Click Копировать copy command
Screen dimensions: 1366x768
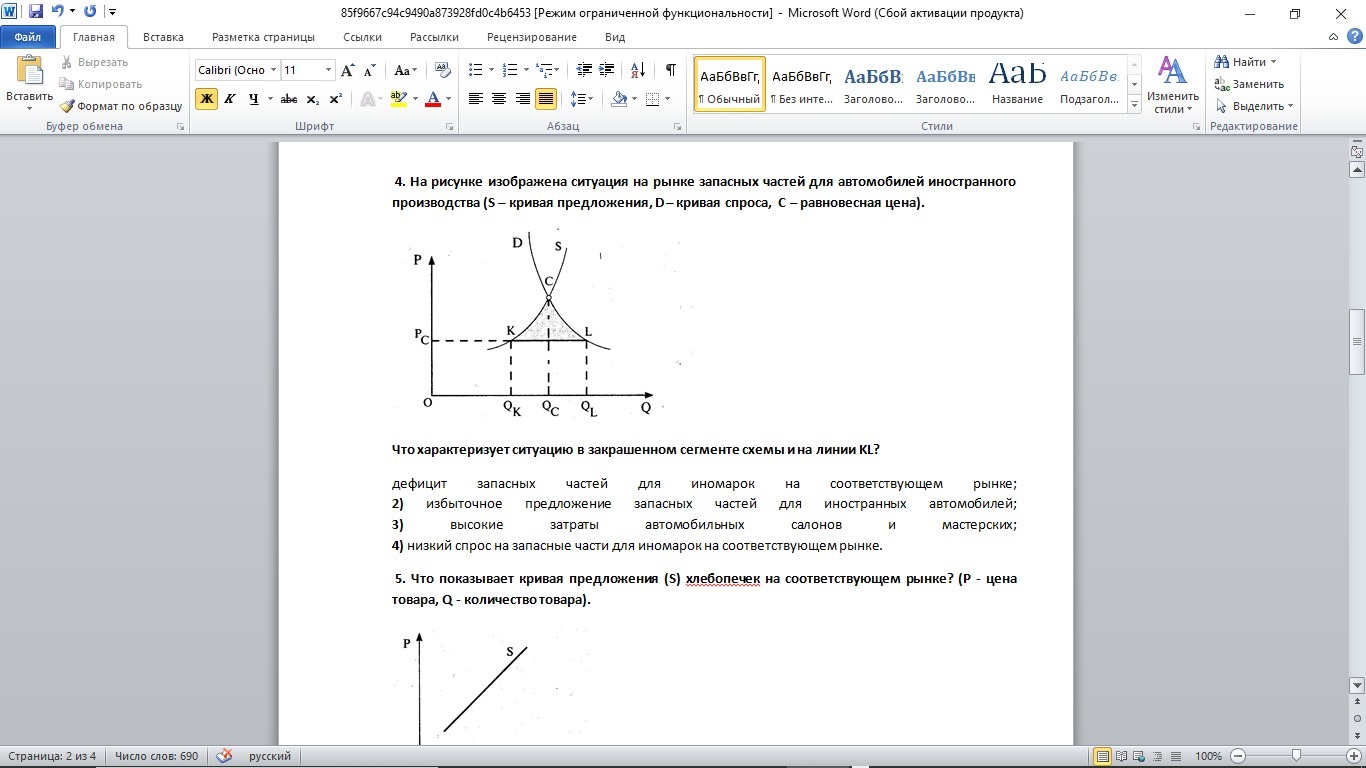click(x=101, y=84)
